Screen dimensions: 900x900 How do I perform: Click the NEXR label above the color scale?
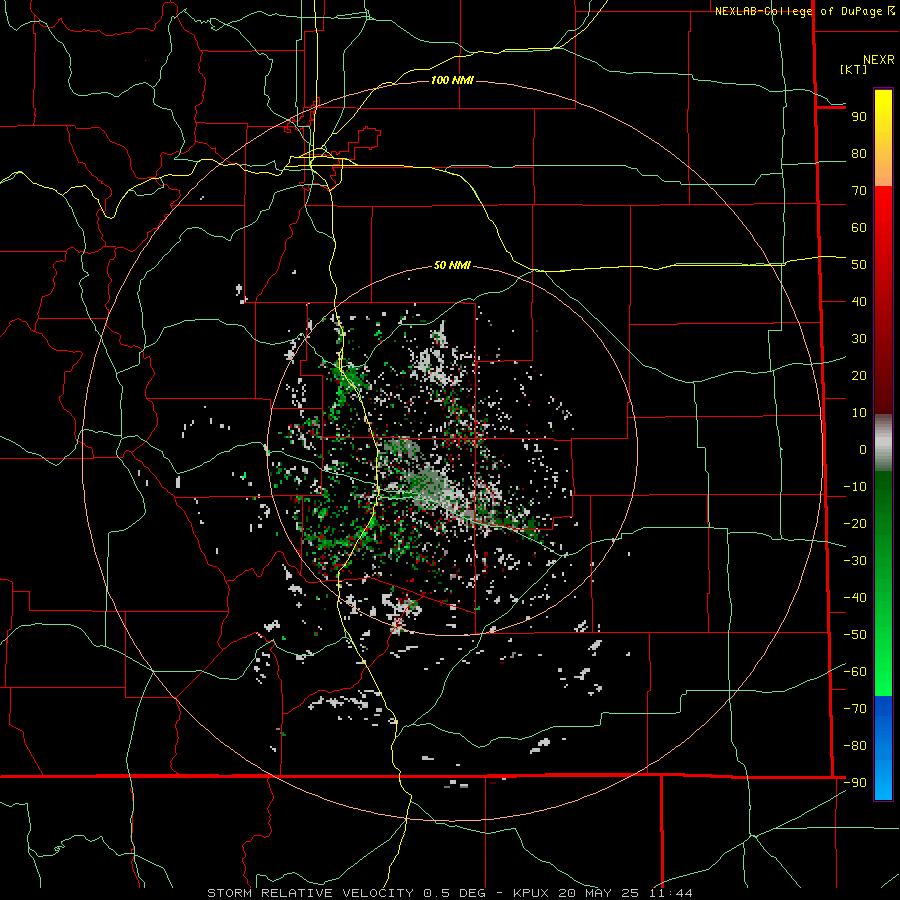click(878, 60)
